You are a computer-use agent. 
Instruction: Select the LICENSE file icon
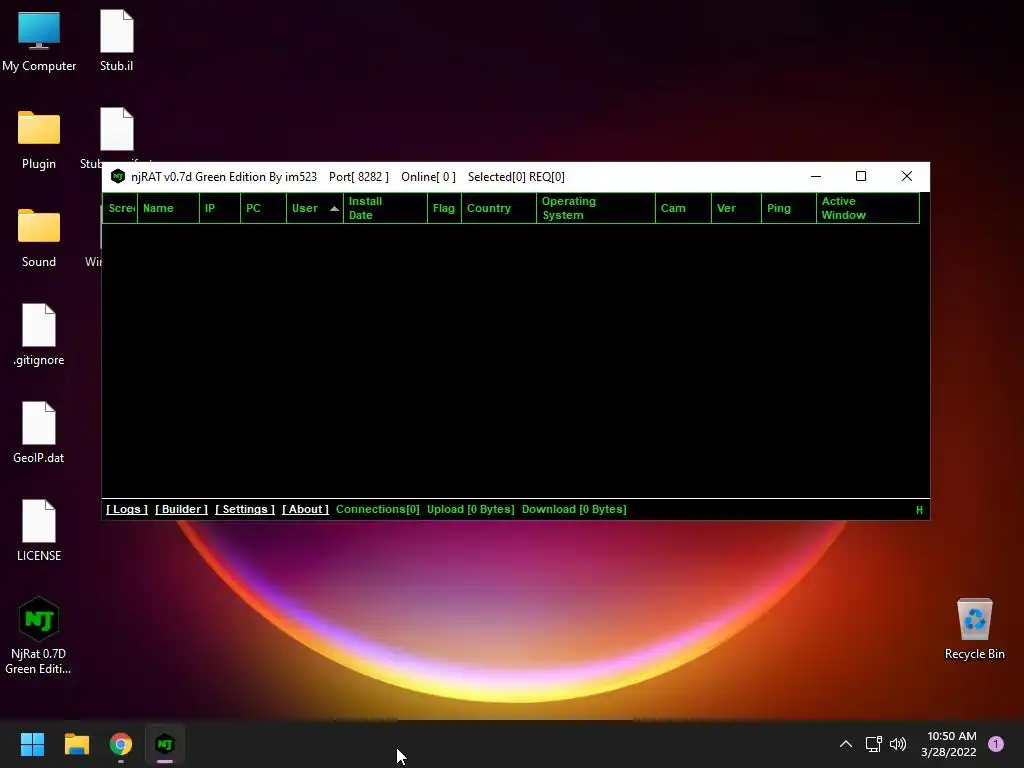[x=39, y=531]
